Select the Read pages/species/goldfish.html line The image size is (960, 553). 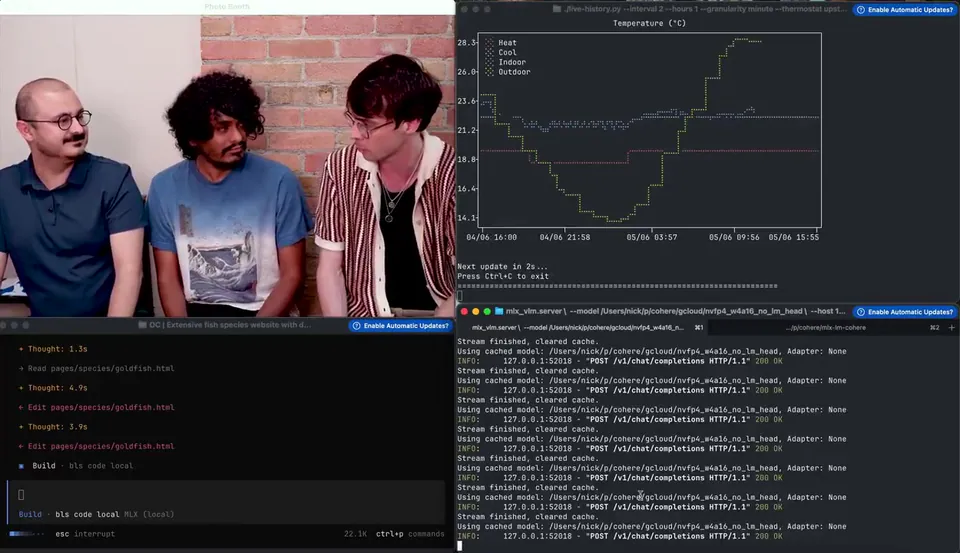point(97,369)
